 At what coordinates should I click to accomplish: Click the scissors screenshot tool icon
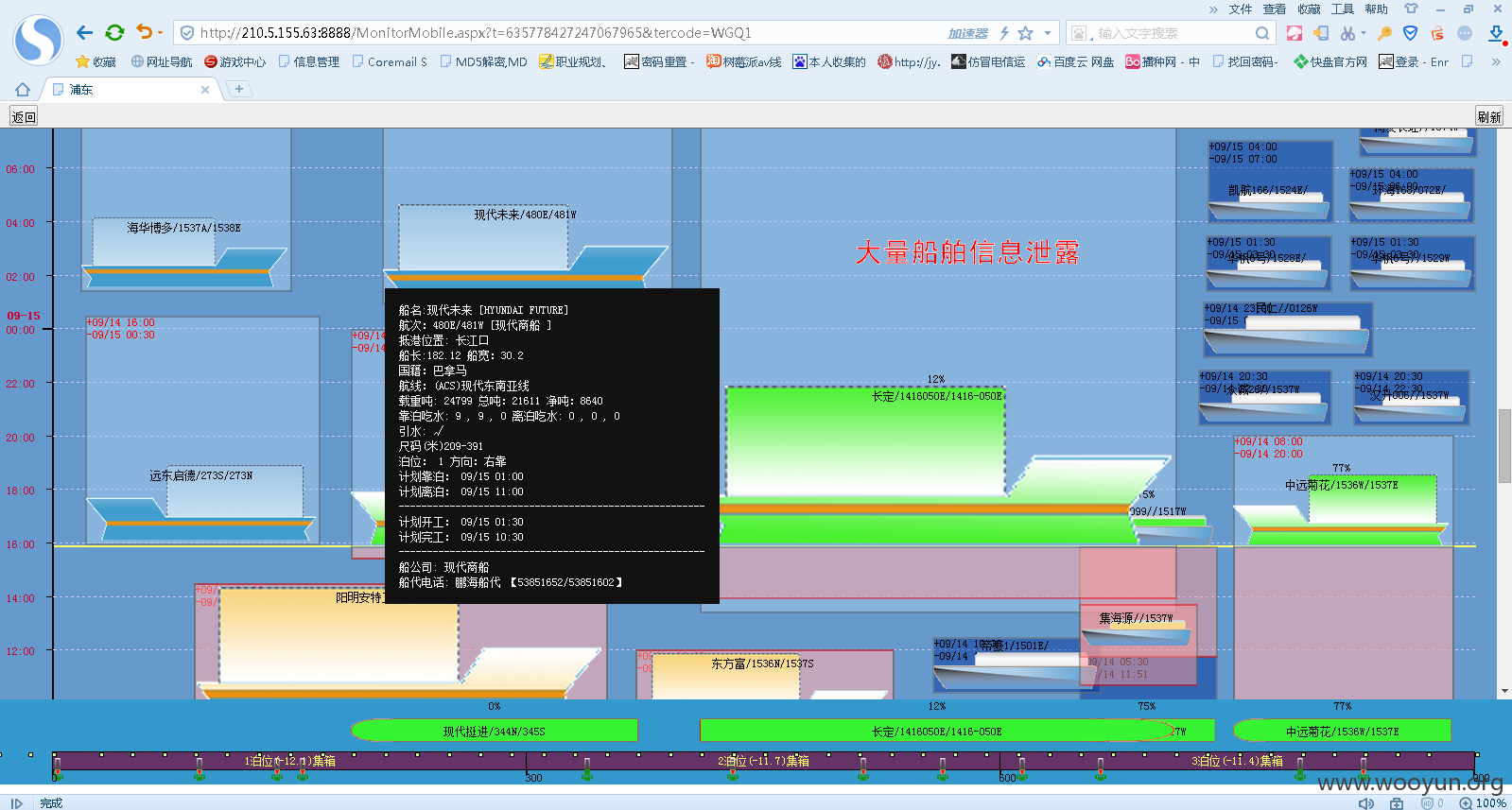[x=1347, y=33]
